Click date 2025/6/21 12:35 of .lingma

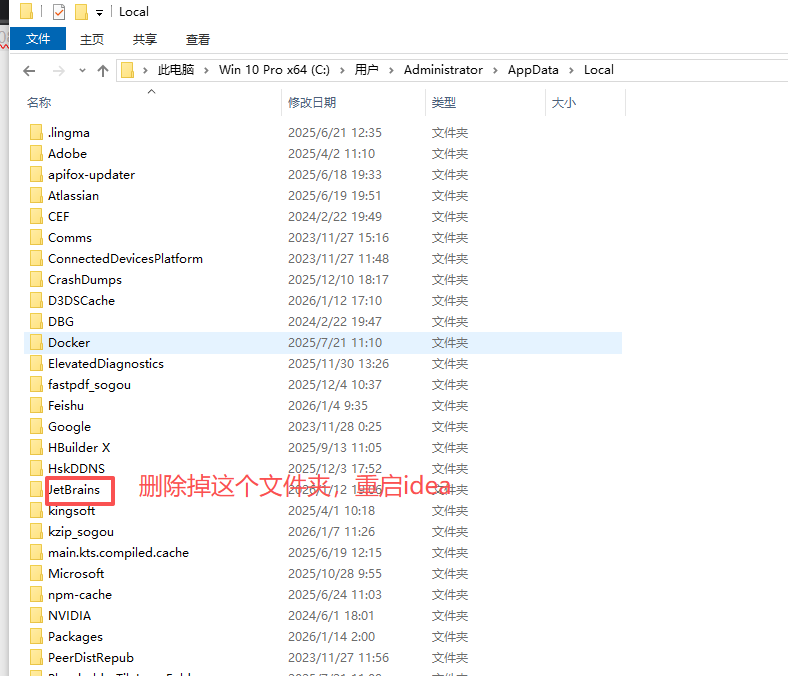click(335, 133)
